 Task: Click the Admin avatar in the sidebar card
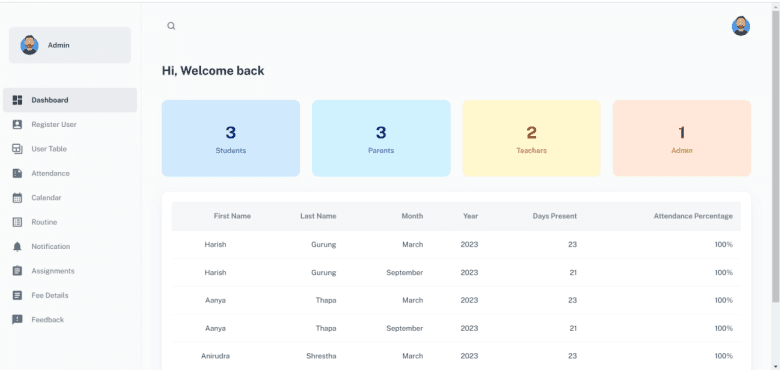point(29,45)
